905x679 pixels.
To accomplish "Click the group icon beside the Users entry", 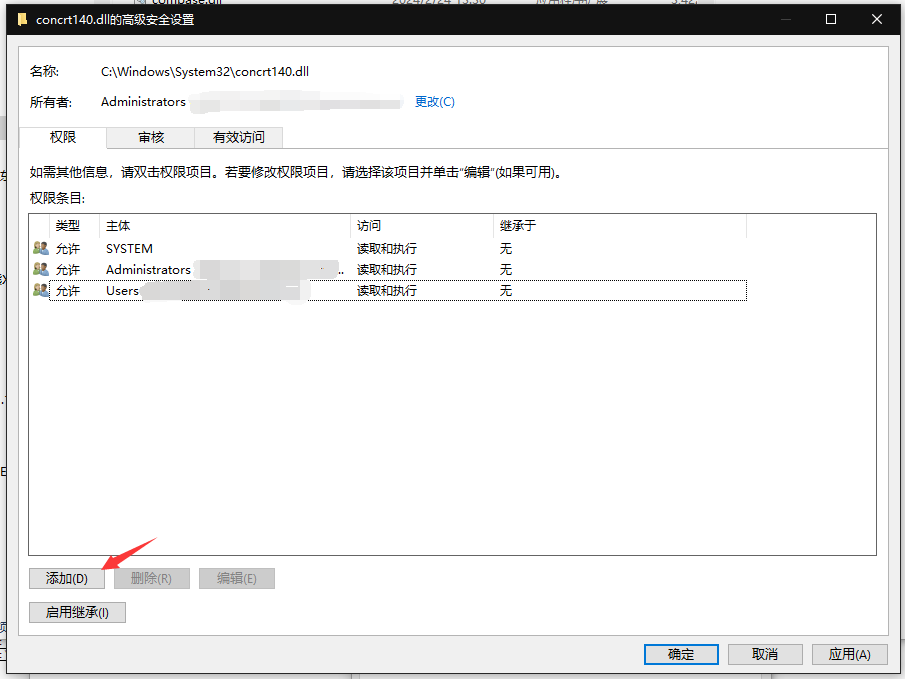I will point(40,290).
